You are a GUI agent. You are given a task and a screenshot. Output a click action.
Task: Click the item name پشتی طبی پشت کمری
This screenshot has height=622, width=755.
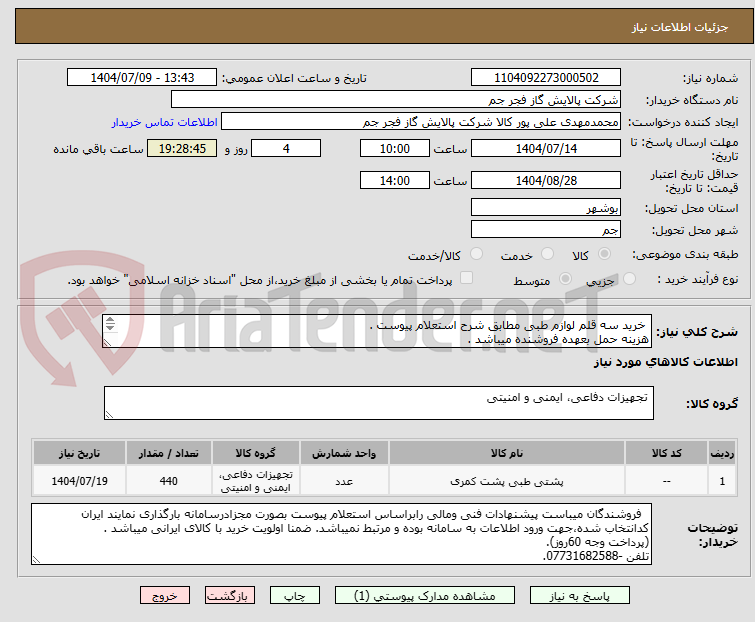pos(507,481)
